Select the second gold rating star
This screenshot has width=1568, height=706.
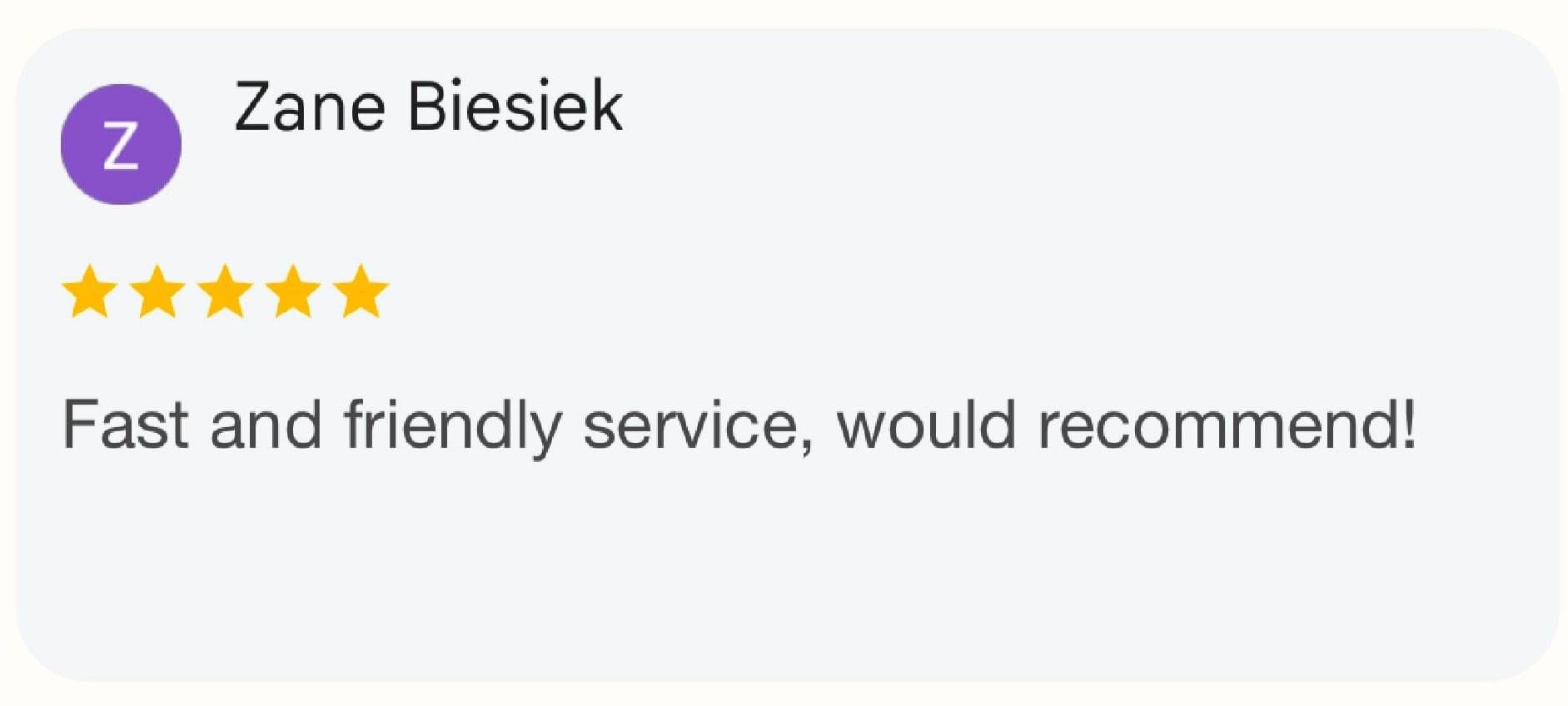pos(157,292)
